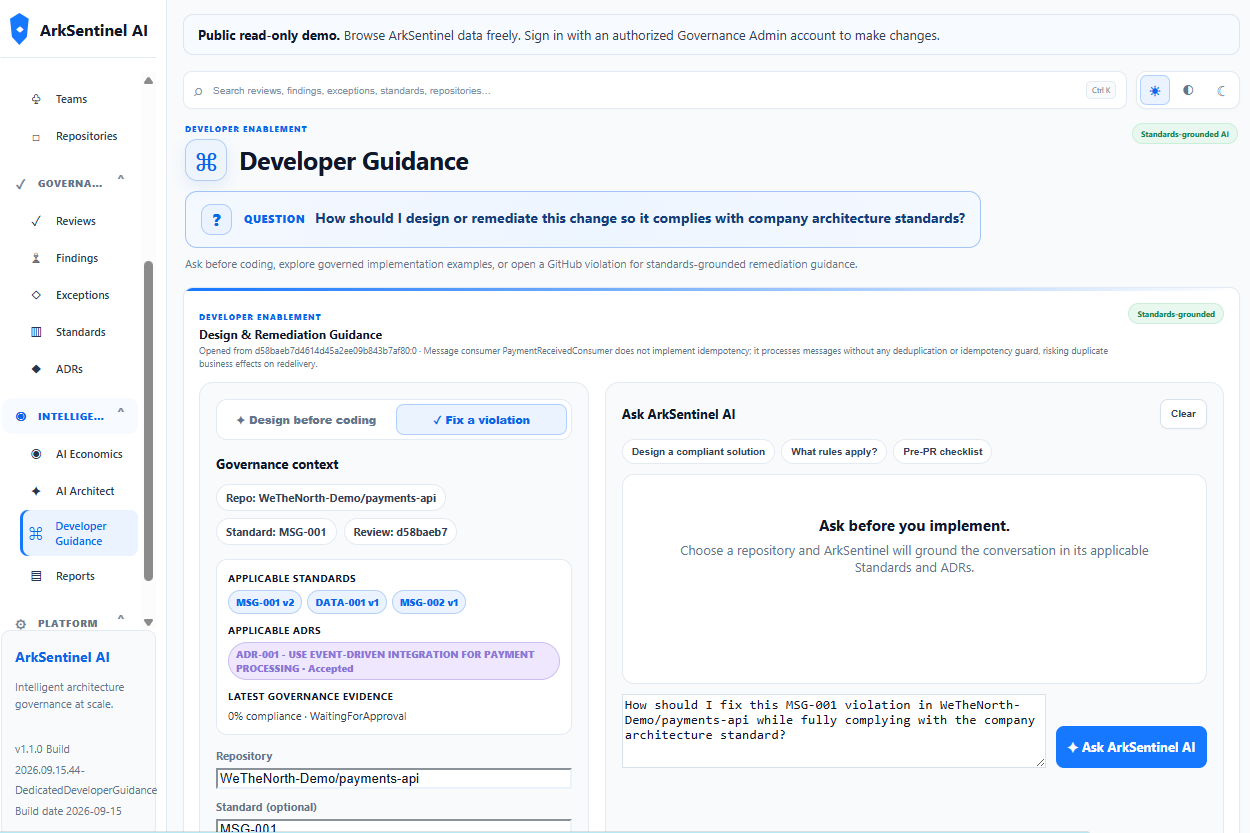This screenshot has width=1250, height=833.
Task: Click the Exceptions diamond icon
Action: [36, 295]
